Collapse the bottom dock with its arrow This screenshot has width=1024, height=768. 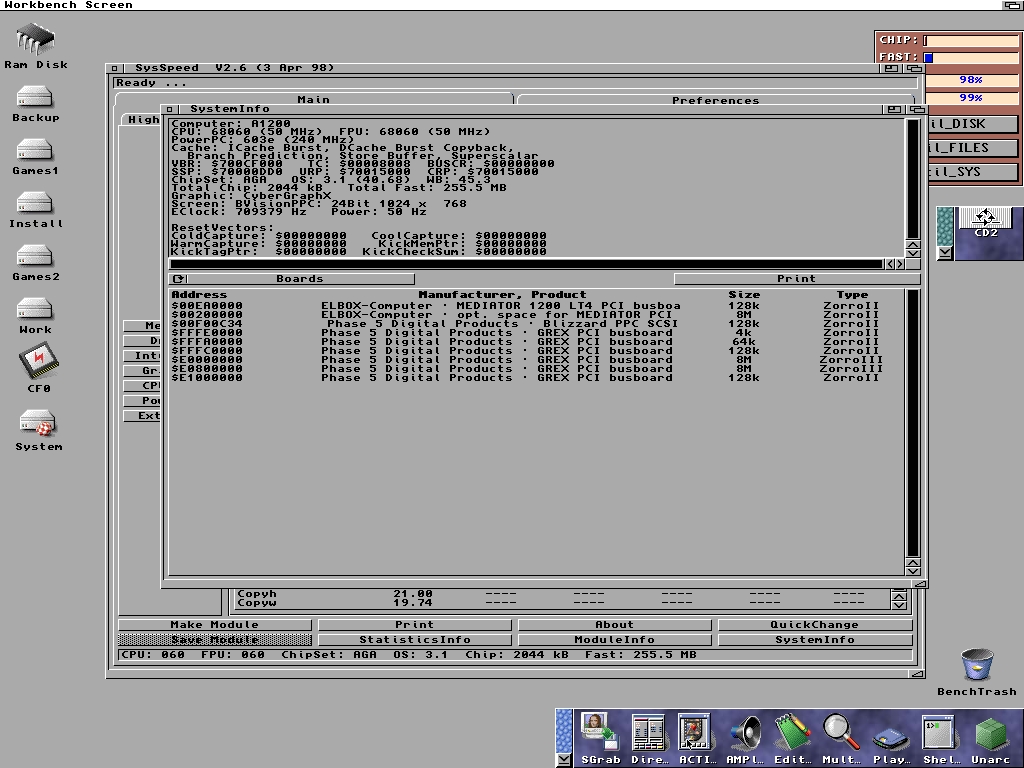(x=564, y=760)
